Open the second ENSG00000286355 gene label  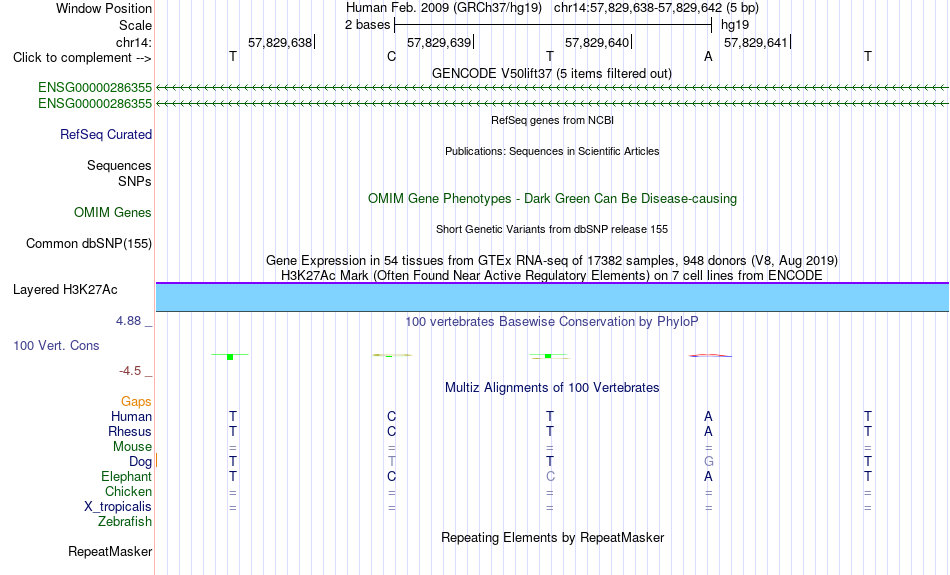(x=95, y=104)
